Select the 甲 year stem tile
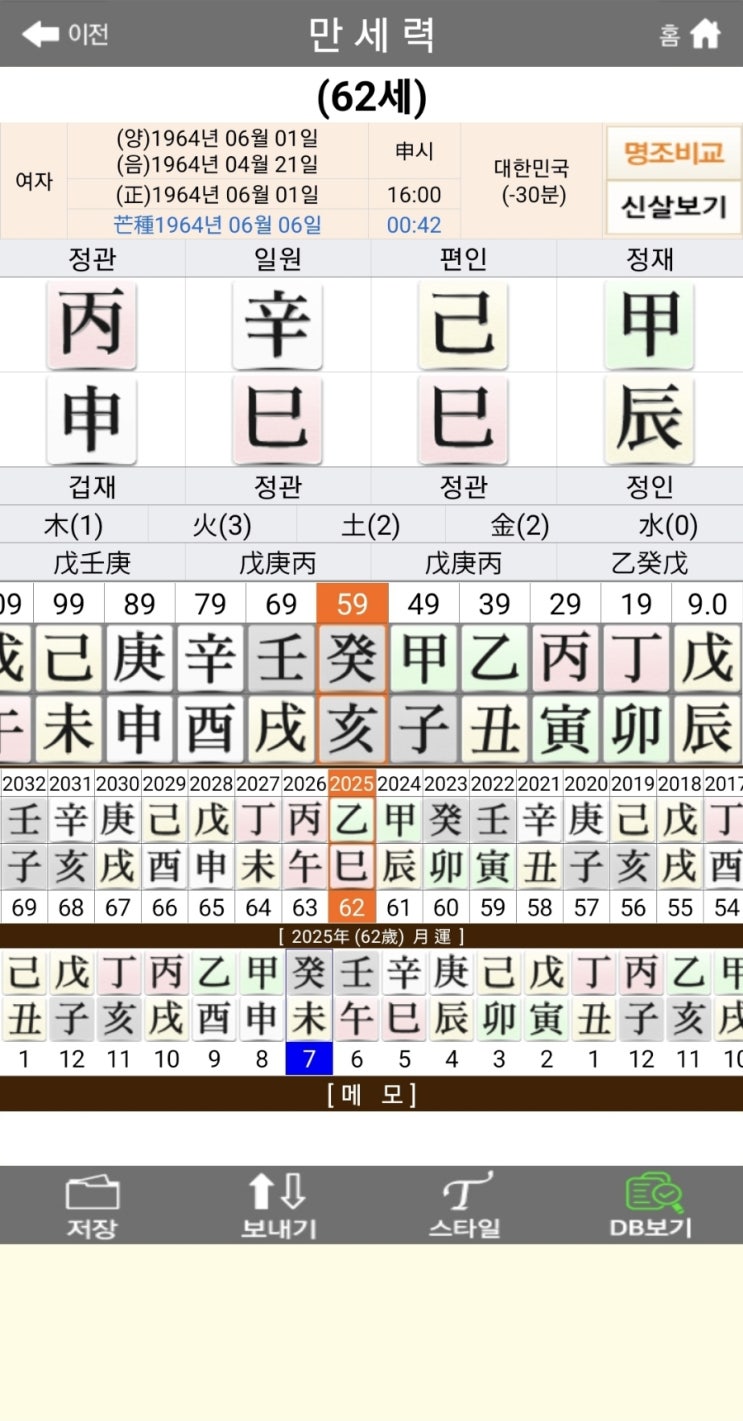 (650, 324)
